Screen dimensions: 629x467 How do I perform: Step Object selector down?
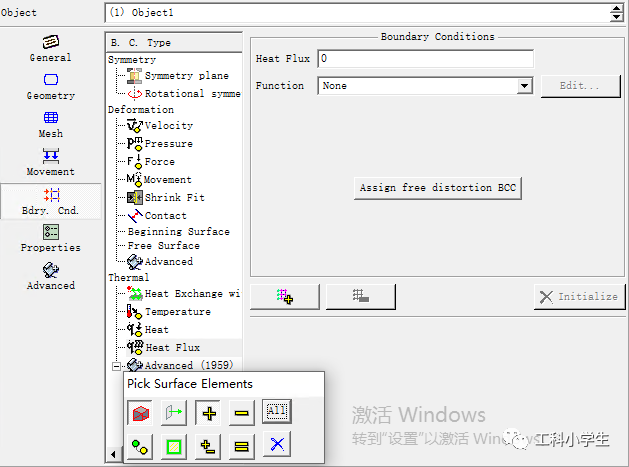pyautogui.click(x=617, y=17)
